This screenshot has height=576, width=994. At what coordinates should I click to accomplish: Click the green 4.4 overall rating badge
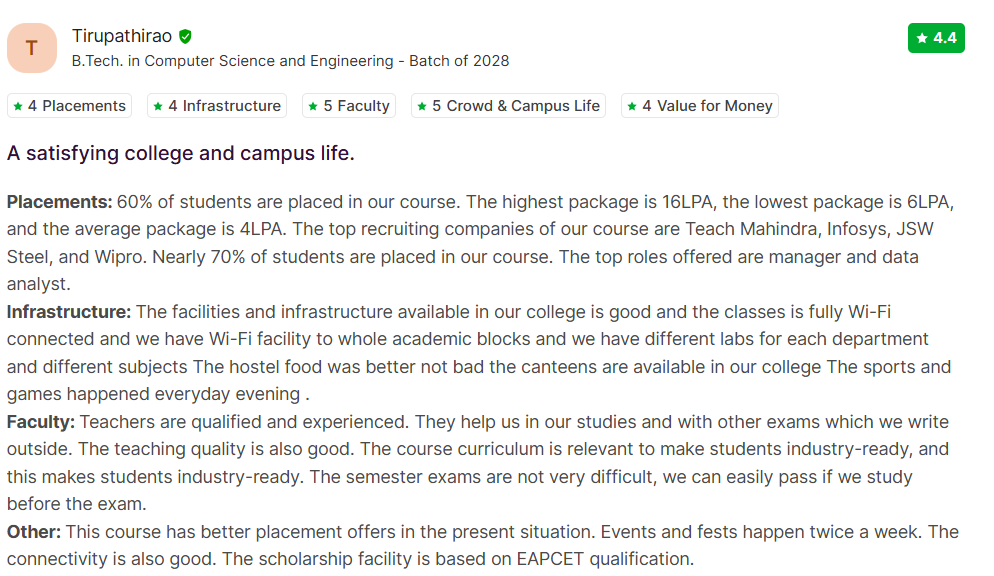point(936,38)
